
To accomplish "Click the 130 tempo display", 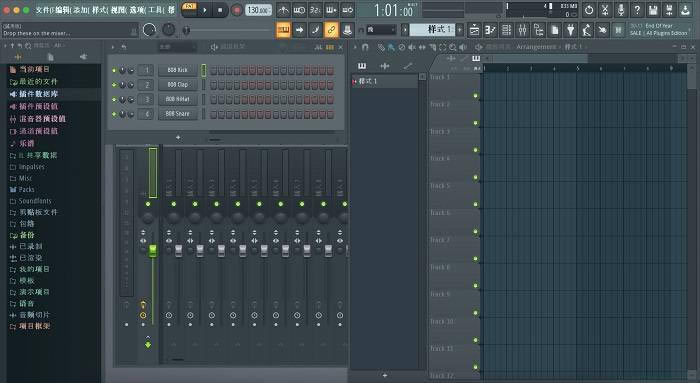I will [258, 10].
